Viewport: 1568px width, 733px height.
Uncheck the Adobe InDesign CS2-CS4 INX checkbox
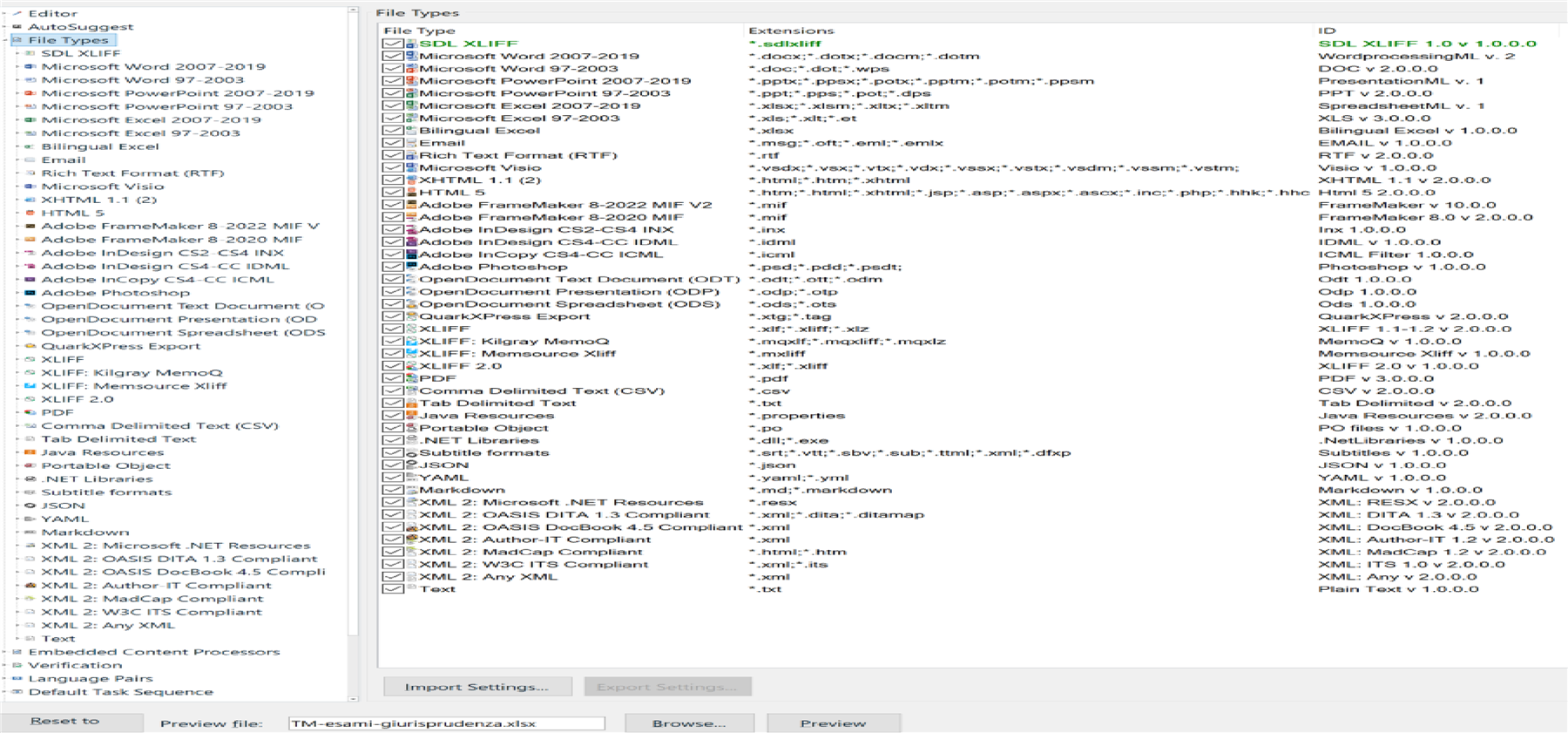[393, 230]
